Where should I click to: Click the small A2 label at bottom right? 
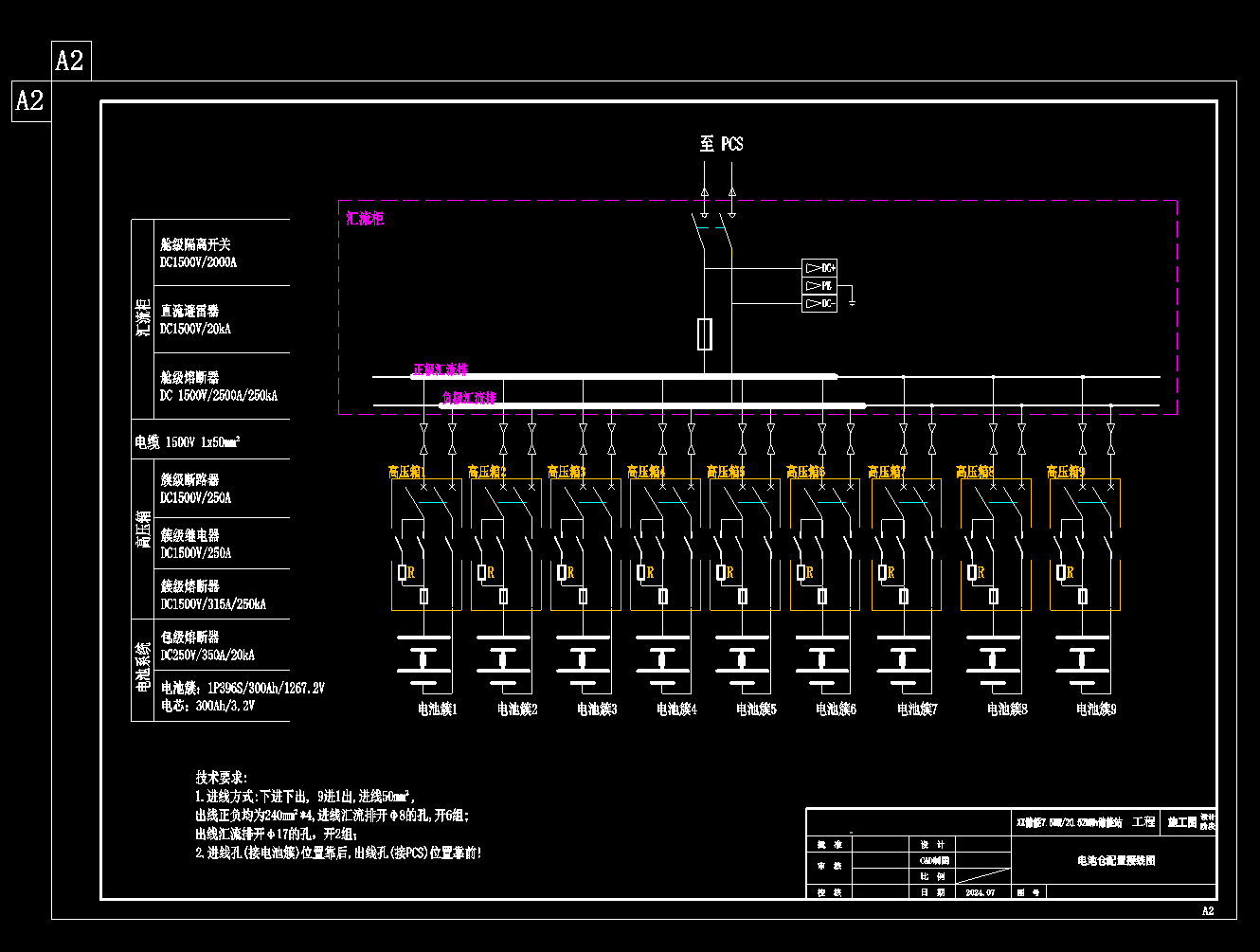(x=1208, y=911)
